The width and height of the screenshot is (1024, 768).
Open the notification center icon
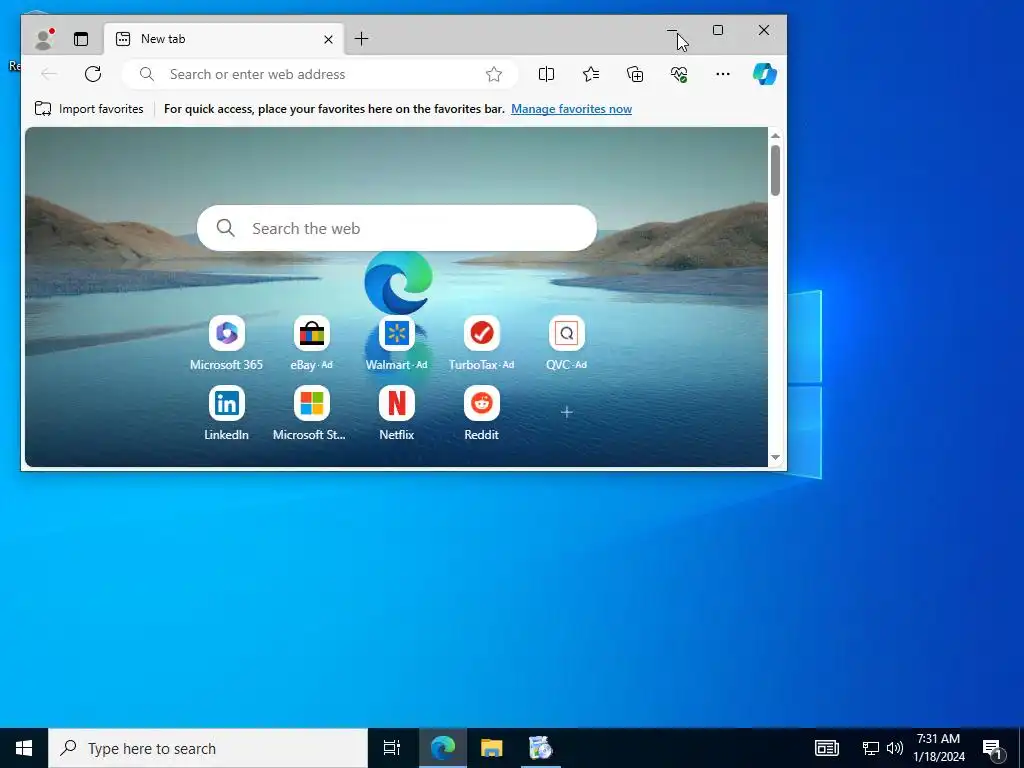coord(993,748)
